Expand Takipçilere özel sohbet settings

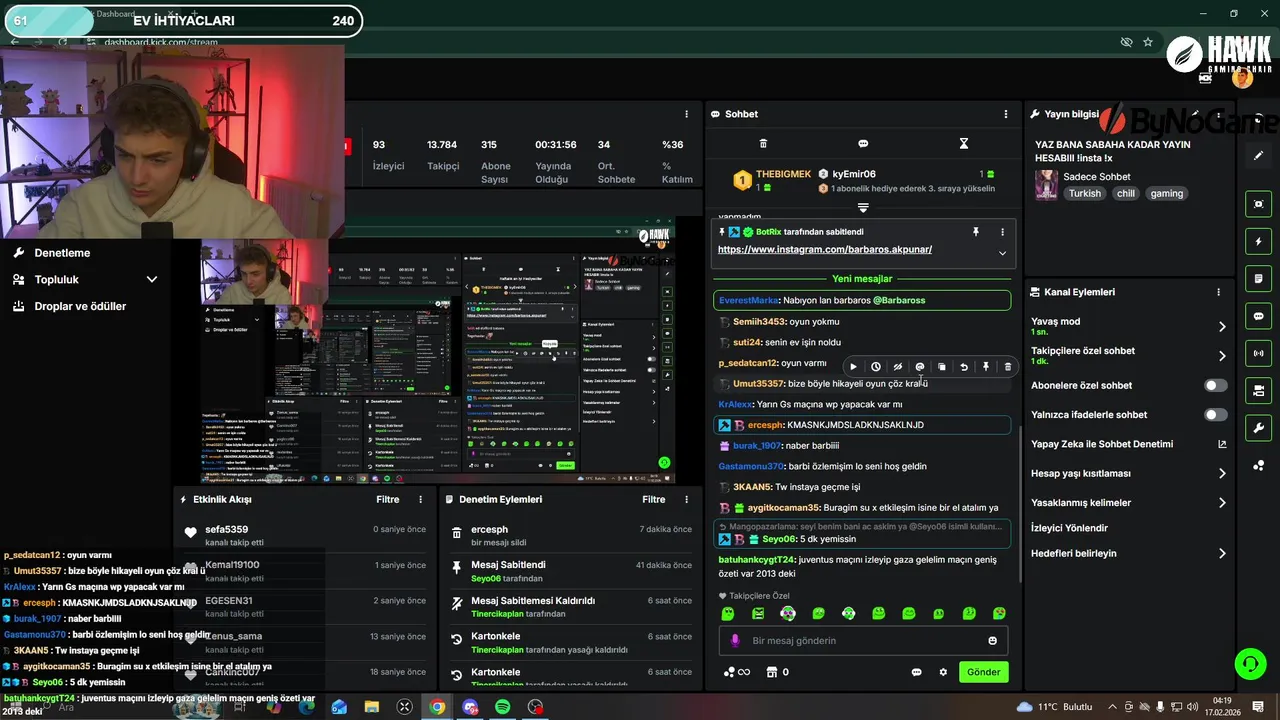tap(1222, 356)
